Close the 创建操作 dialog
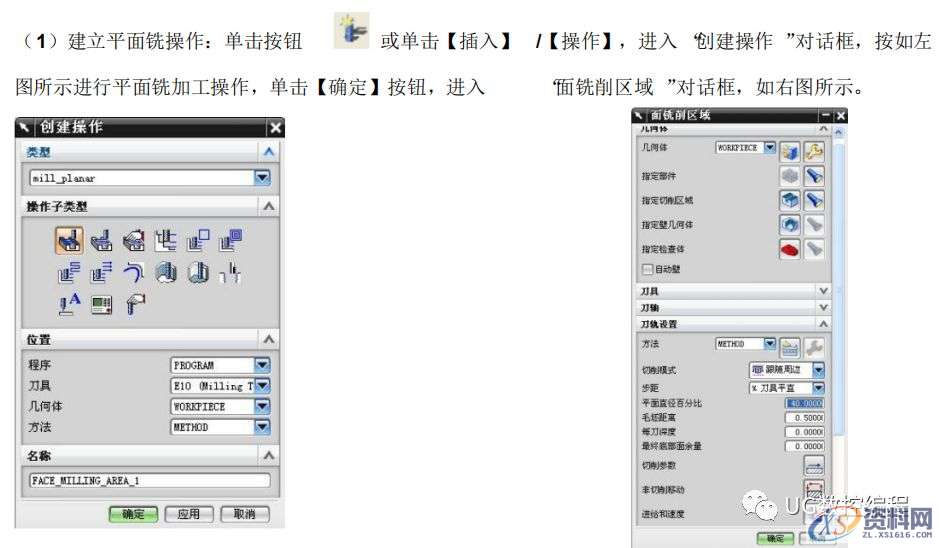Image resolution: width=940 pixels, height=548 pixels. (275, 127)
